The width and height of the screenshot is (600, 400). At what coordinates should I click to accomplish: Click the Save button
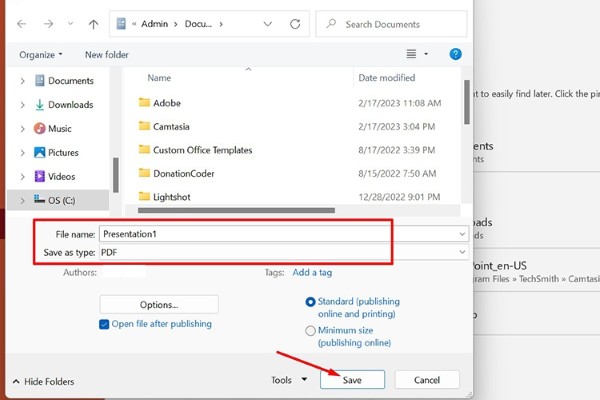tap(352, 380)
